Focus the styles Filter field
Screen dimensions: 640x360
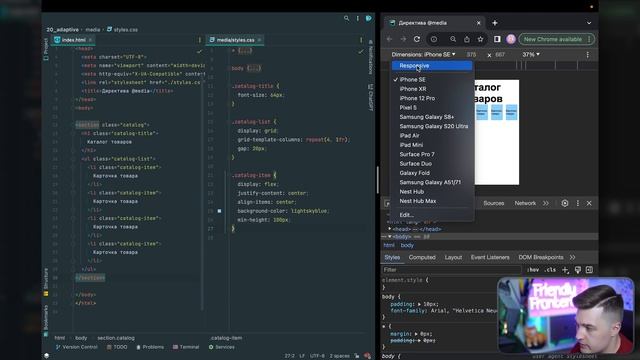point(451,270)
